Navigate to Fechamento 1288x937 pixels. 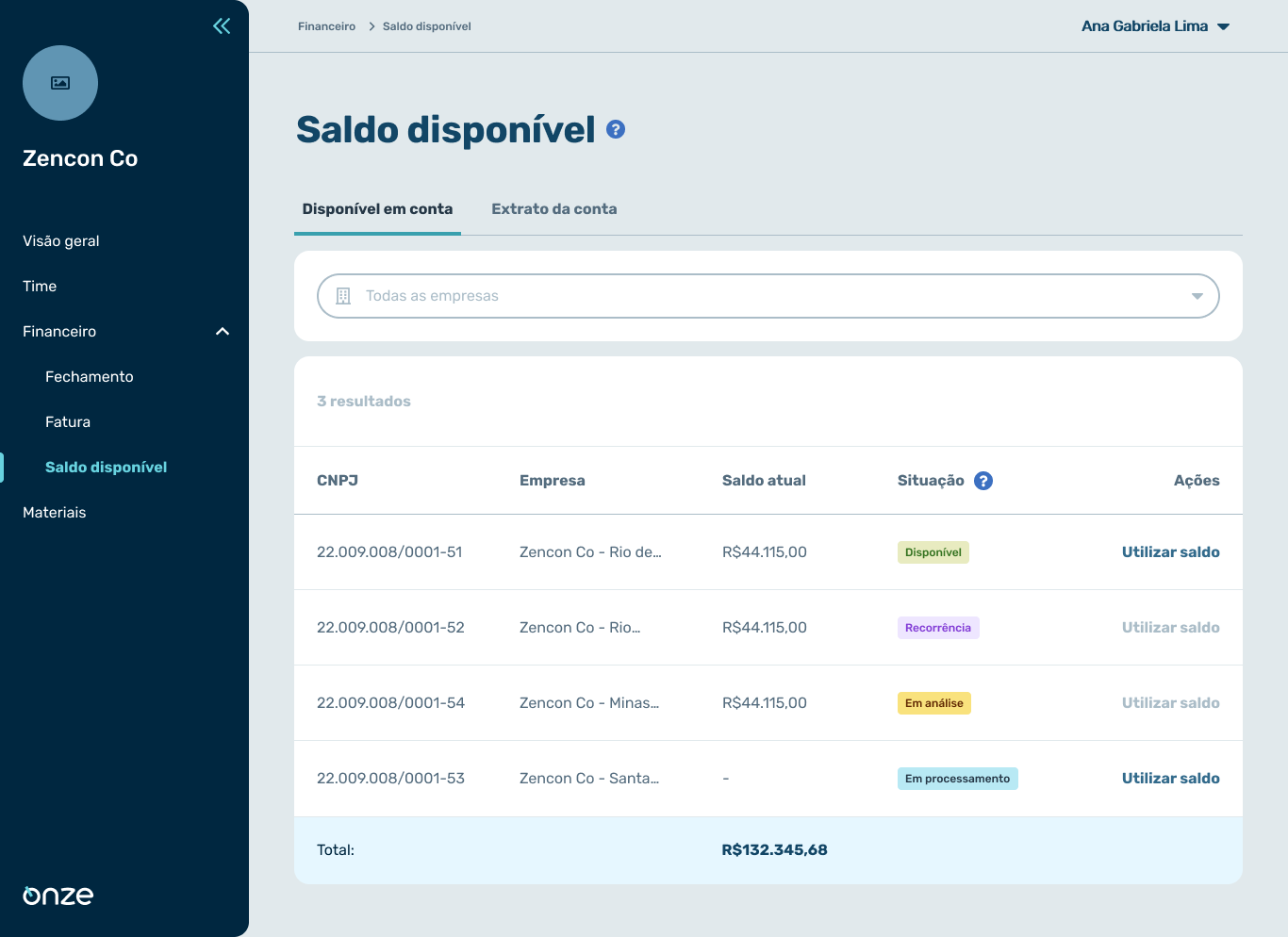tap(89, 376)
